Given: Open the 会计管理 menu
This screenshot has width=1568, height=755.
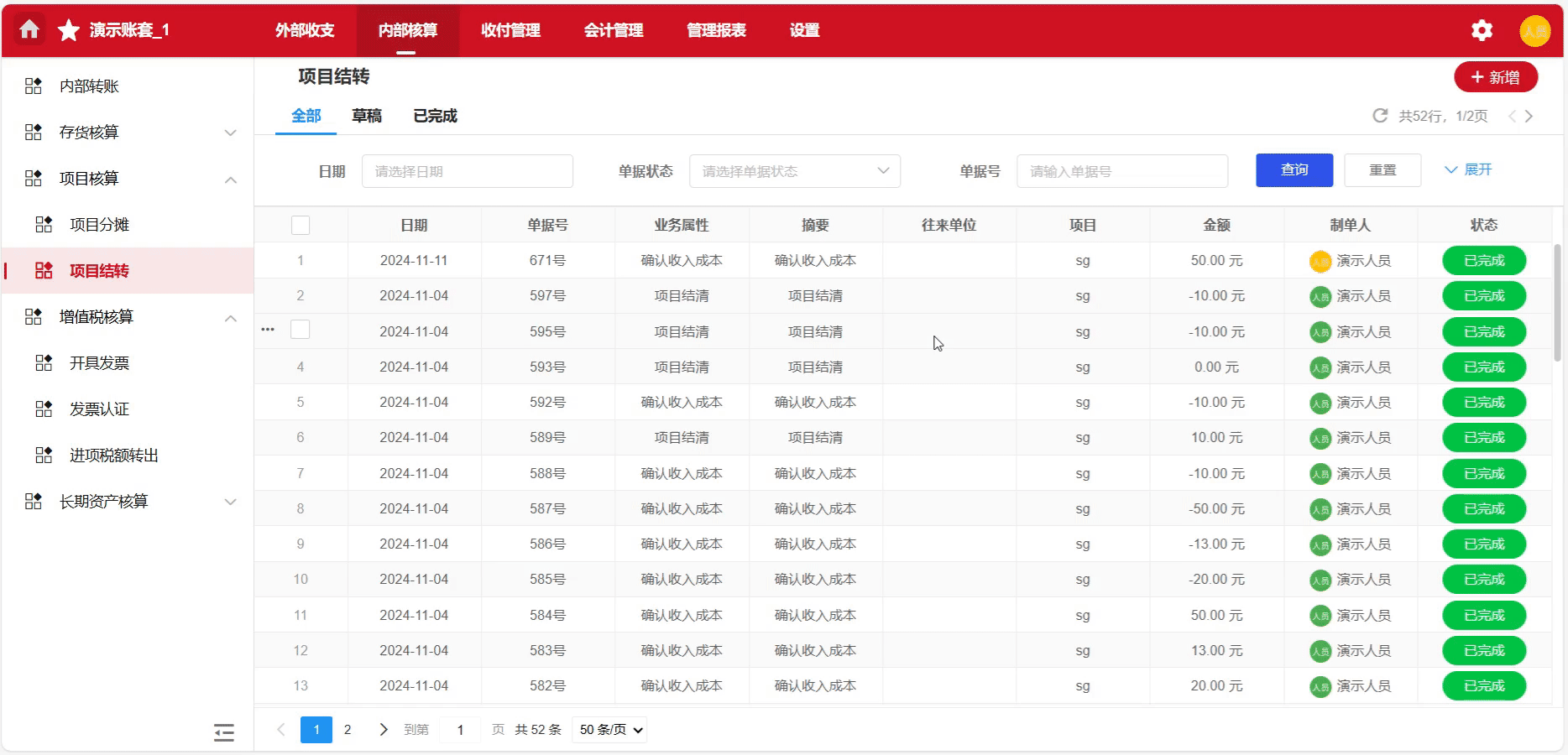Looking at the screenshot, I should click(x=613, y=30).
